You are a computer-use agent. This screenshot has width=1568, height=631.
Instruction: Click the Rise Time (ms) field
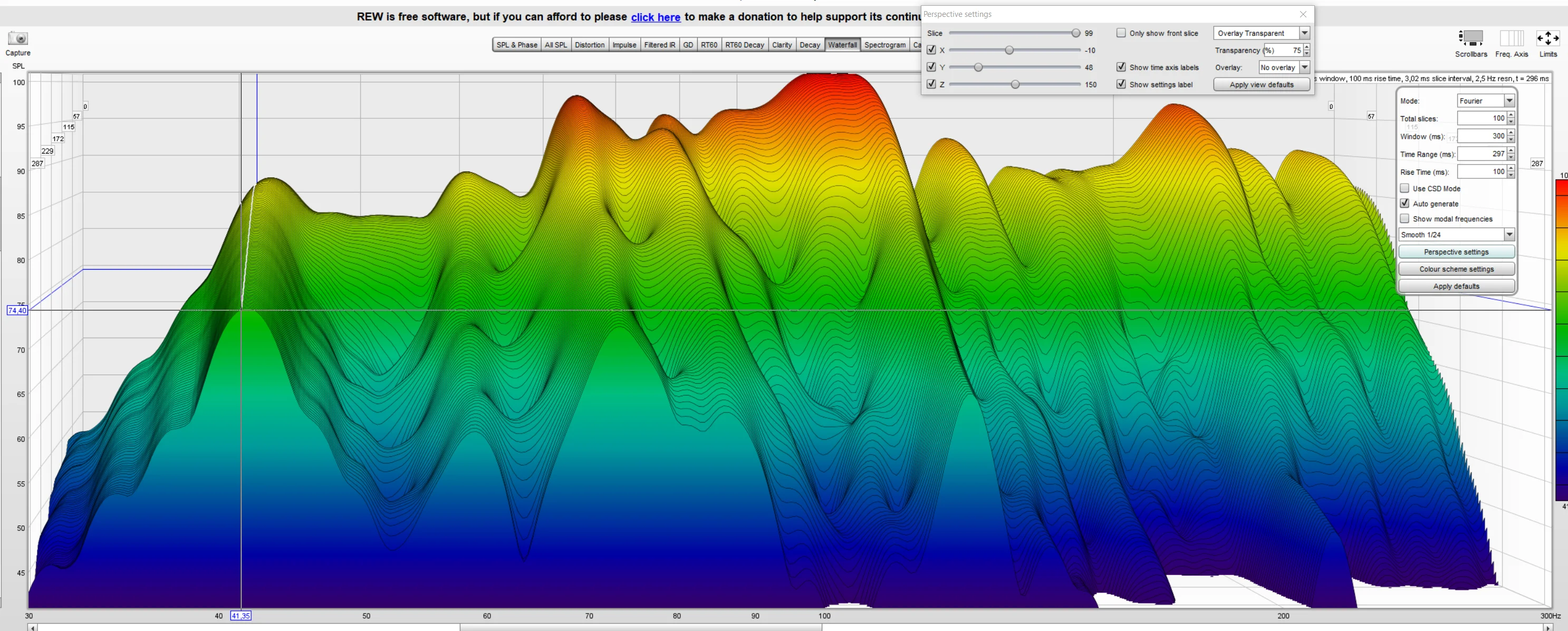(x=1482, y=171)
